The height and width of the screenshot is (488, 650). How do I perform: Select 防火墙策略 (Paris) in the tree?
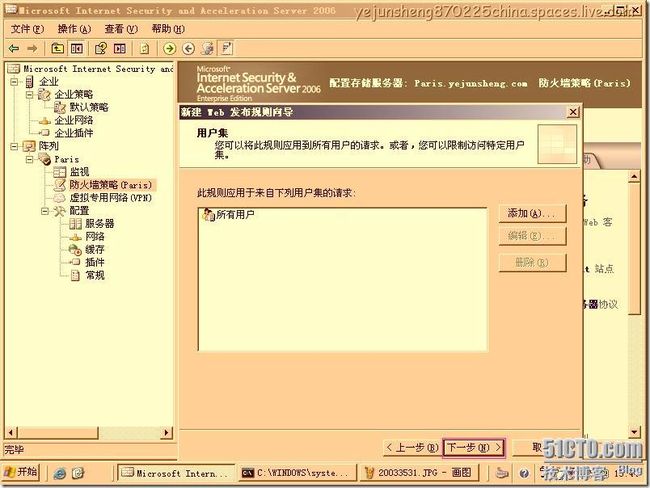click(x=111, y=185)
